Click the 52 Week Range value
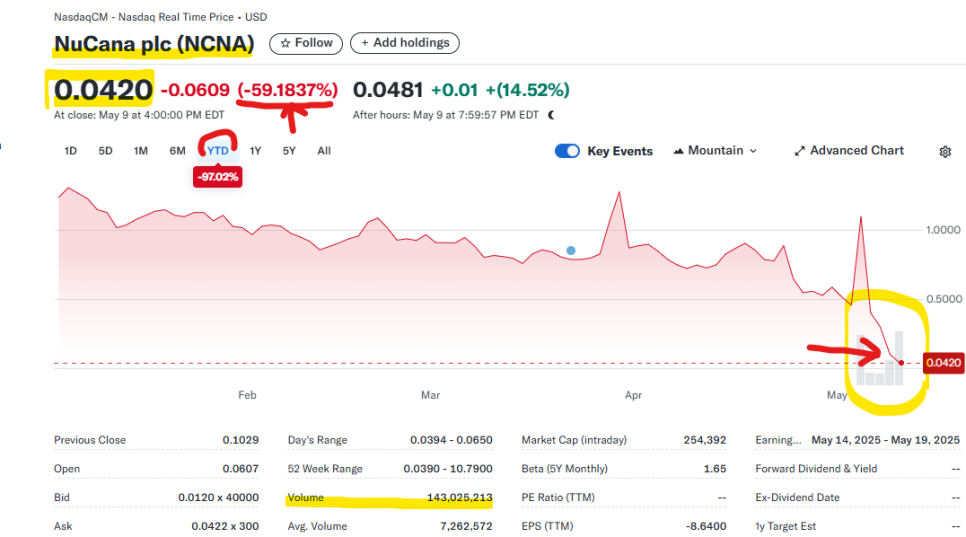This screenshot has height=537, width=966. pos(448,469)
